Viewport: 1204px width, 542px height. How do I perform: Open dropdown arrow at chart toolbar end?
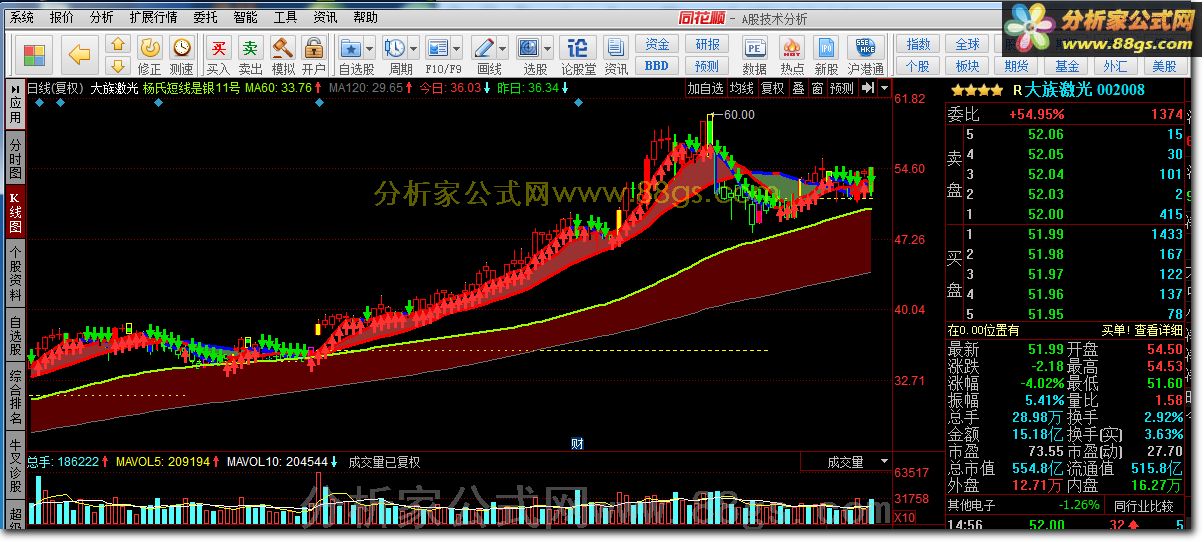(884, 88)
